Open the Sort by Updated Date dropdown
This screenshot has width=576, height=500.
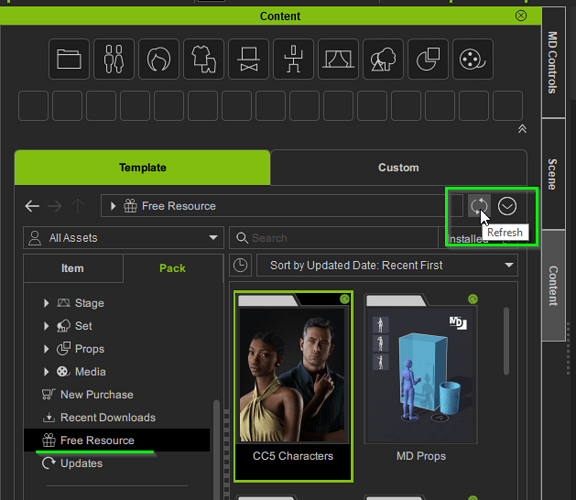click(x=387, y=265)
